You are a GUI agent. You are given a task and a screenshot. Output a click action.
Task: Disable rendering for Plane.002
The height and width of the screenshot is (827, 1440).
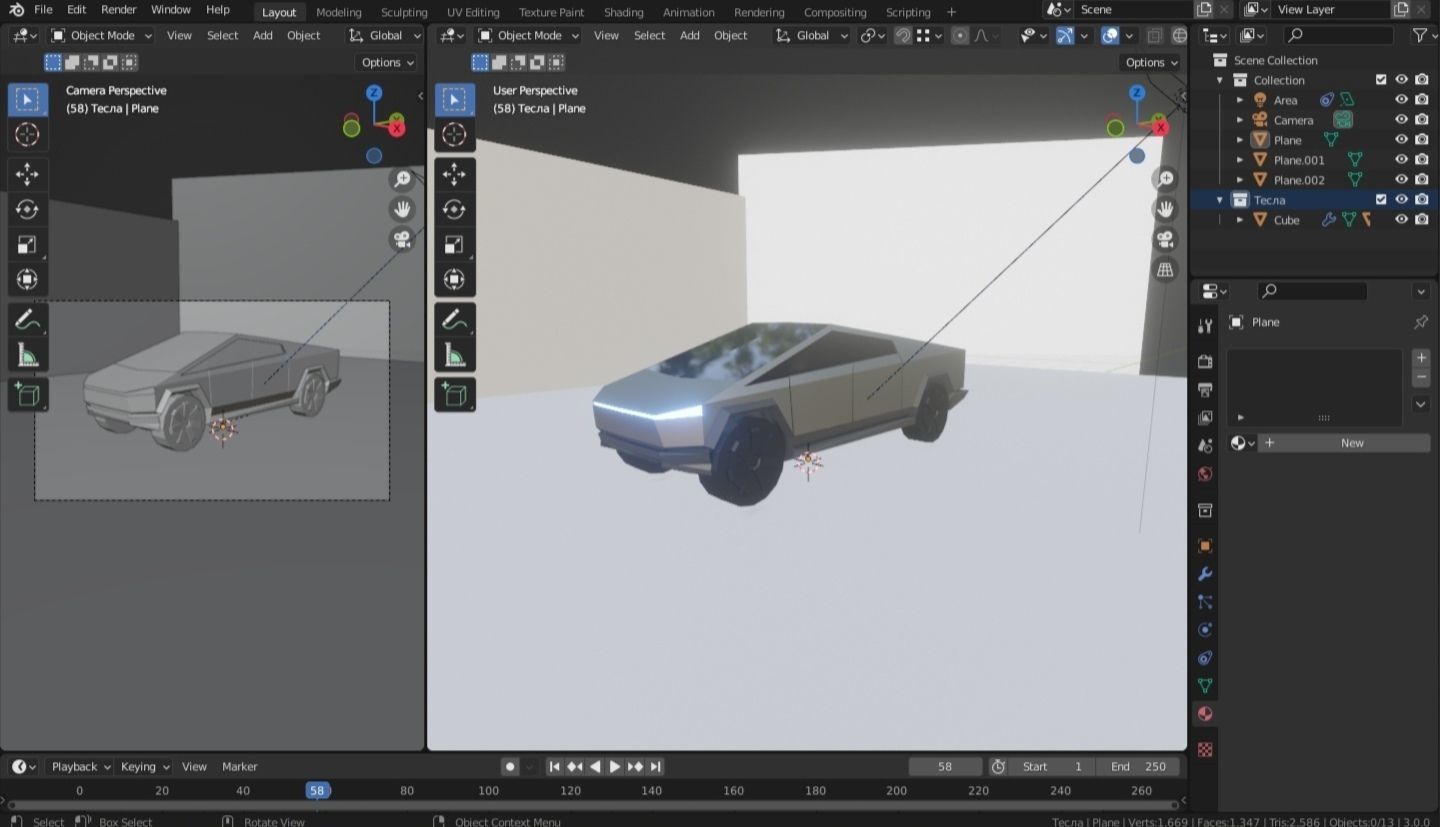[1421, 180]
